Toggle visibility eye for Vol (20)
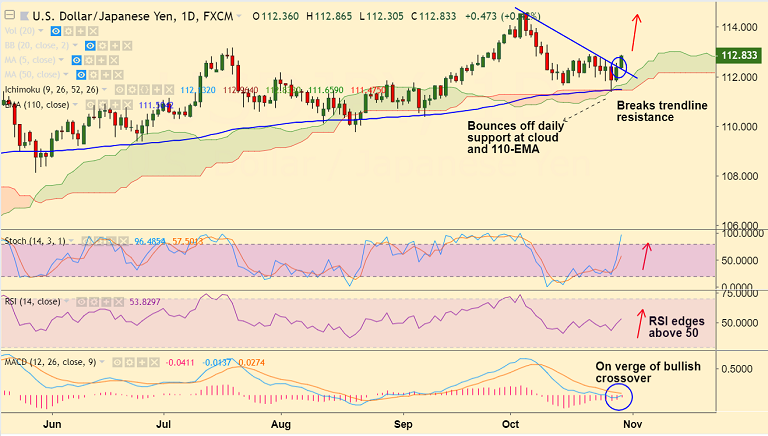 [x=56, y=31]
